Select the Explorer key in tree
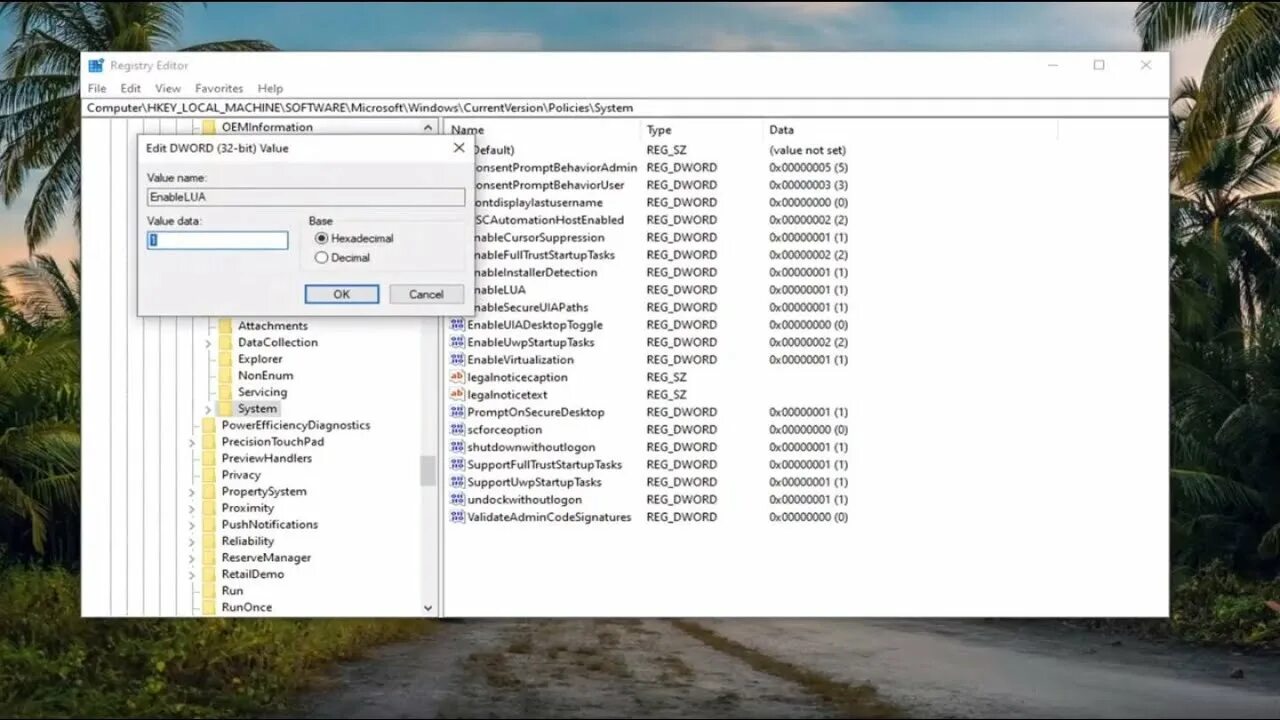Screen dimensions: 1280x720 click(260, 359)
